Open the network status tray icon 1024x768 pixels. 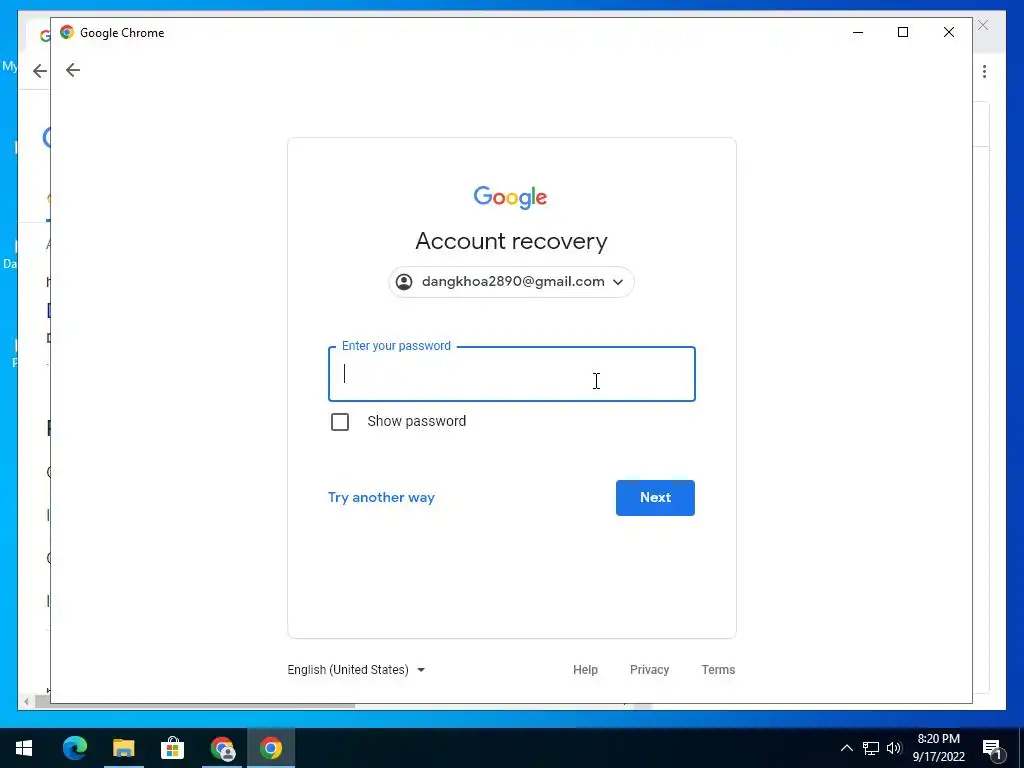coord(871,748)
